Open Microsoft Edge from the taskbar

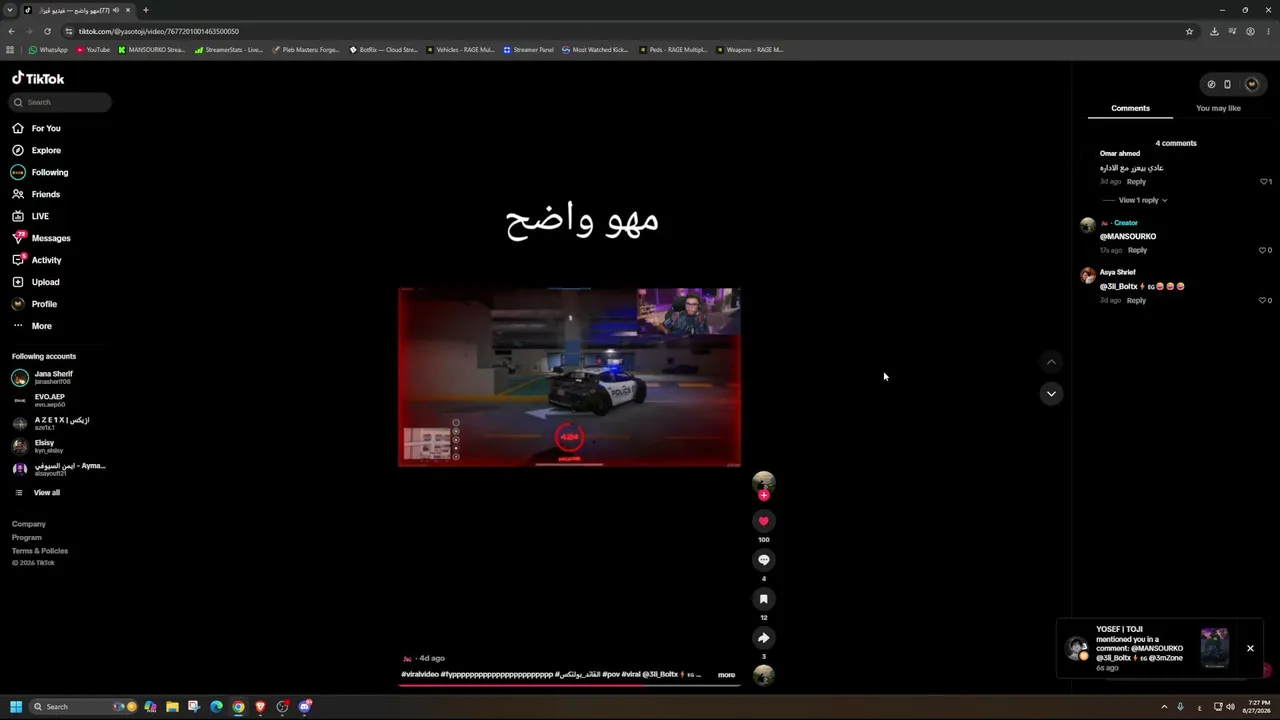click(216, 707)
